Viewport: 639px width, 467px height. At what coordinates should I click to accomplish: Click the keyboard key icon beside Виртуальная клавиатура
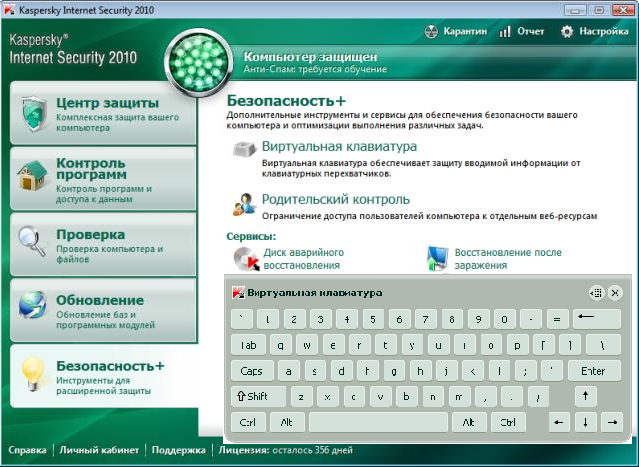[x=245, y=149]
